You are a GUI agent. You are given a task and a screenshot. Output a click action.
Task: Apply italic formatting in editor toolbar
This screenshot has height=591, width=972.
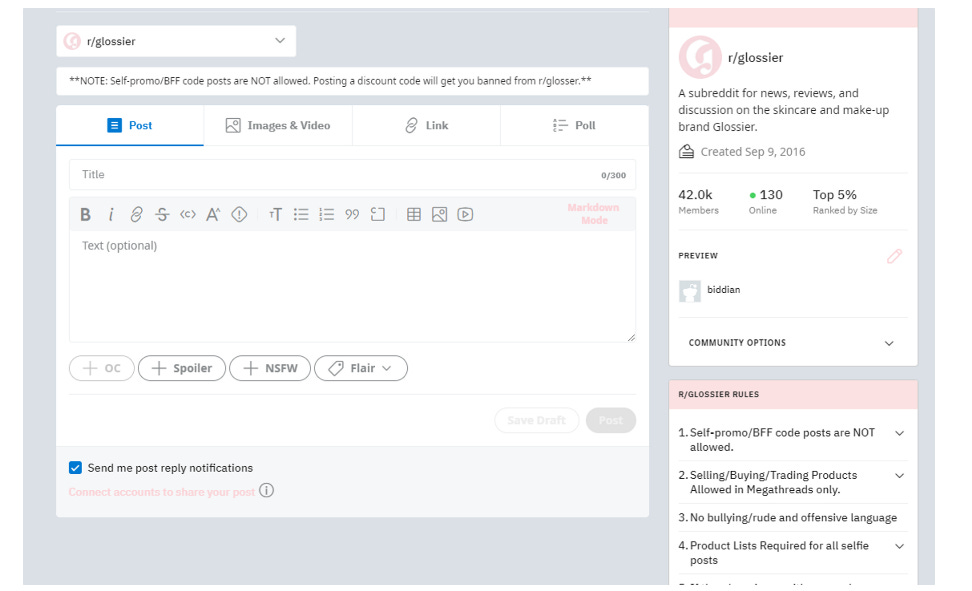[x=111, y=215]
